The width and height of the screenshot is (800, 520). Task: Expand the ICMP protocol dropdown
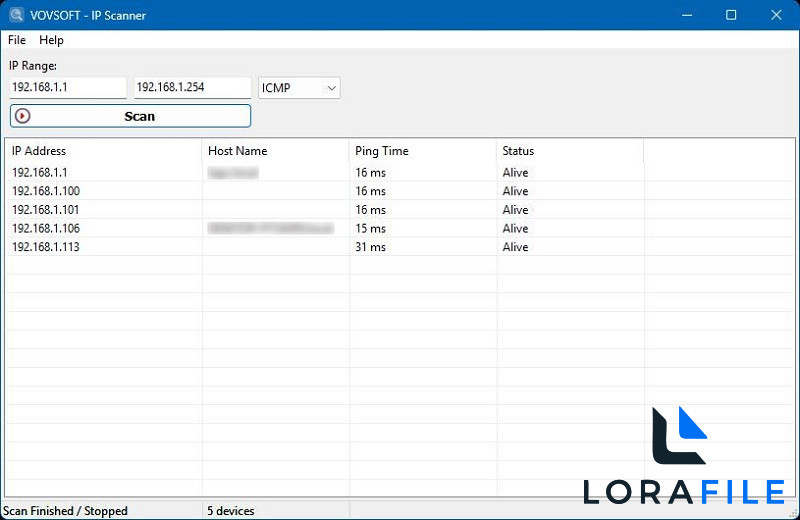pos(299,88)
